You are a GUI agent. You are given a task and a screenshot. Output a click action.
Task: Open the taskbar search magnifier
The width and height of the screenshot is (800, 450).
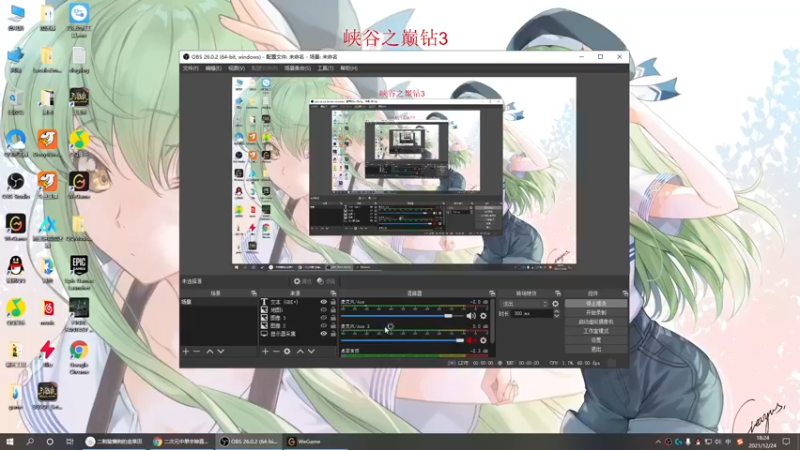[x=30, y=442]
